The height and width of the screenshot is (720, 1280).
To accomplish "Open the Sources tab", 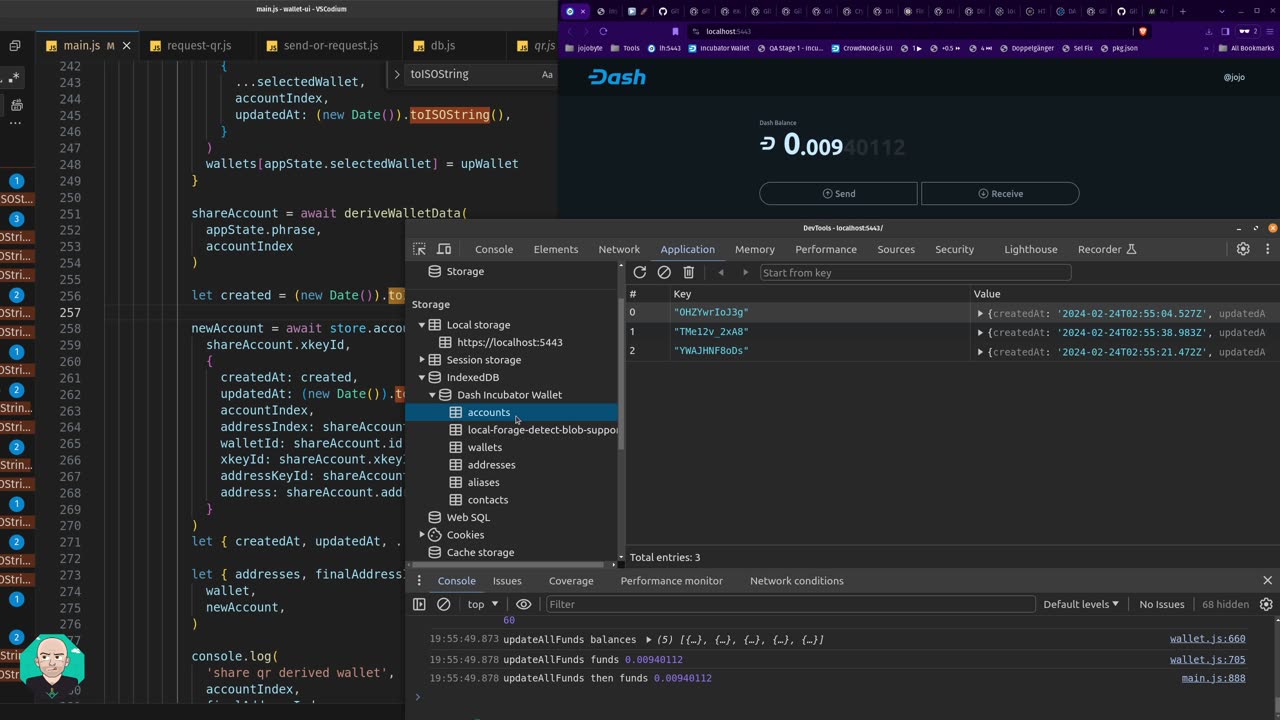I will (896, 249).
